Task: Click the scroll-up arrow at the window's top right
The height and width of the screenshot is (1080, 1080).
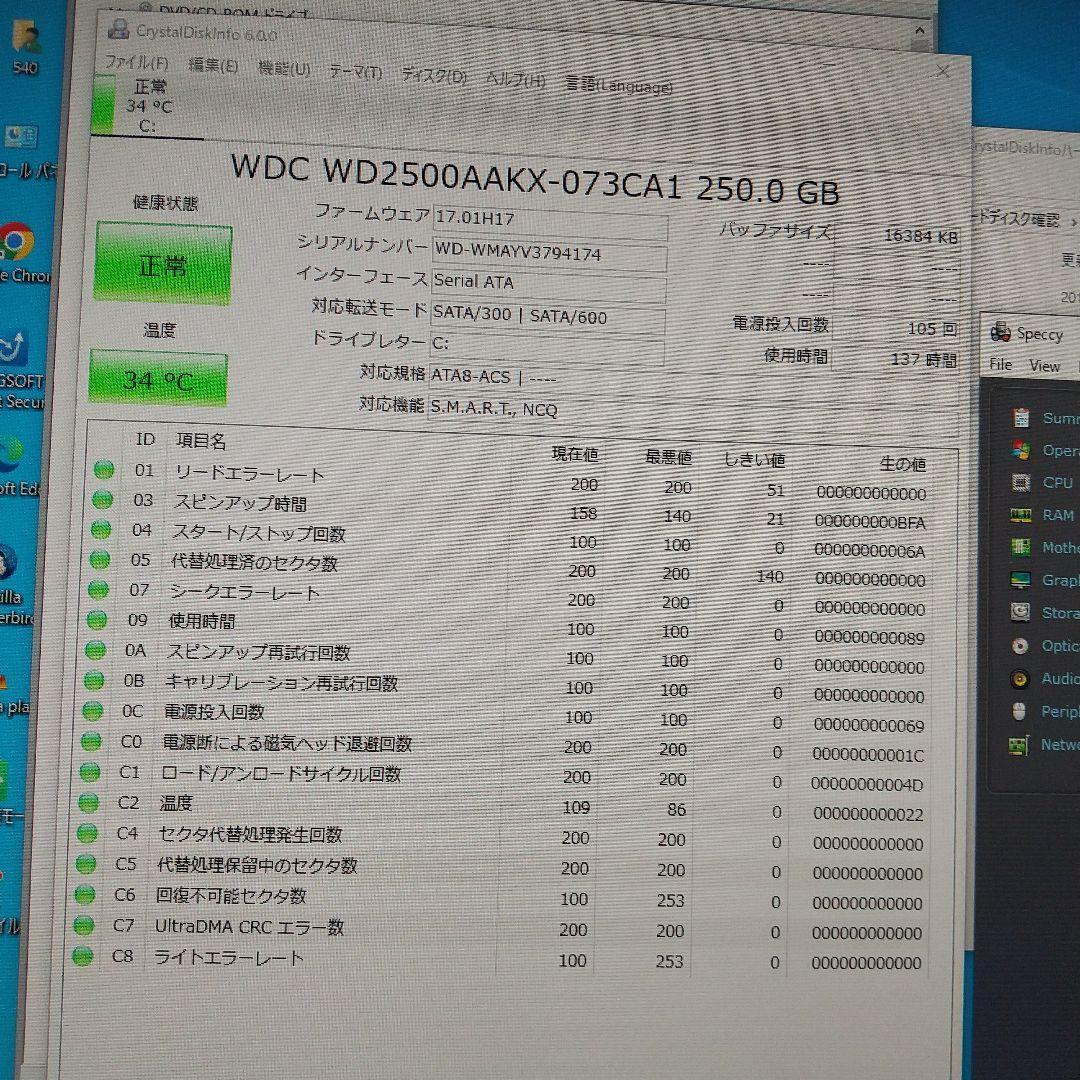Action: pos(919,31)
